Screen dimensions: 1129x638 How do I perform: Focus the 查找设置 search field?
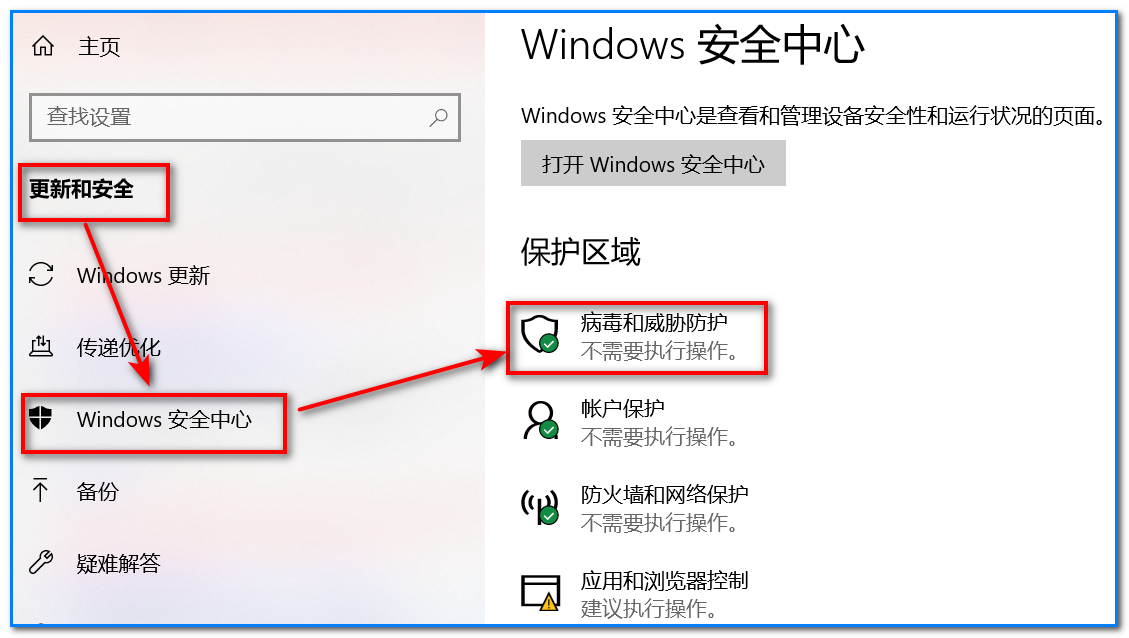245,117
